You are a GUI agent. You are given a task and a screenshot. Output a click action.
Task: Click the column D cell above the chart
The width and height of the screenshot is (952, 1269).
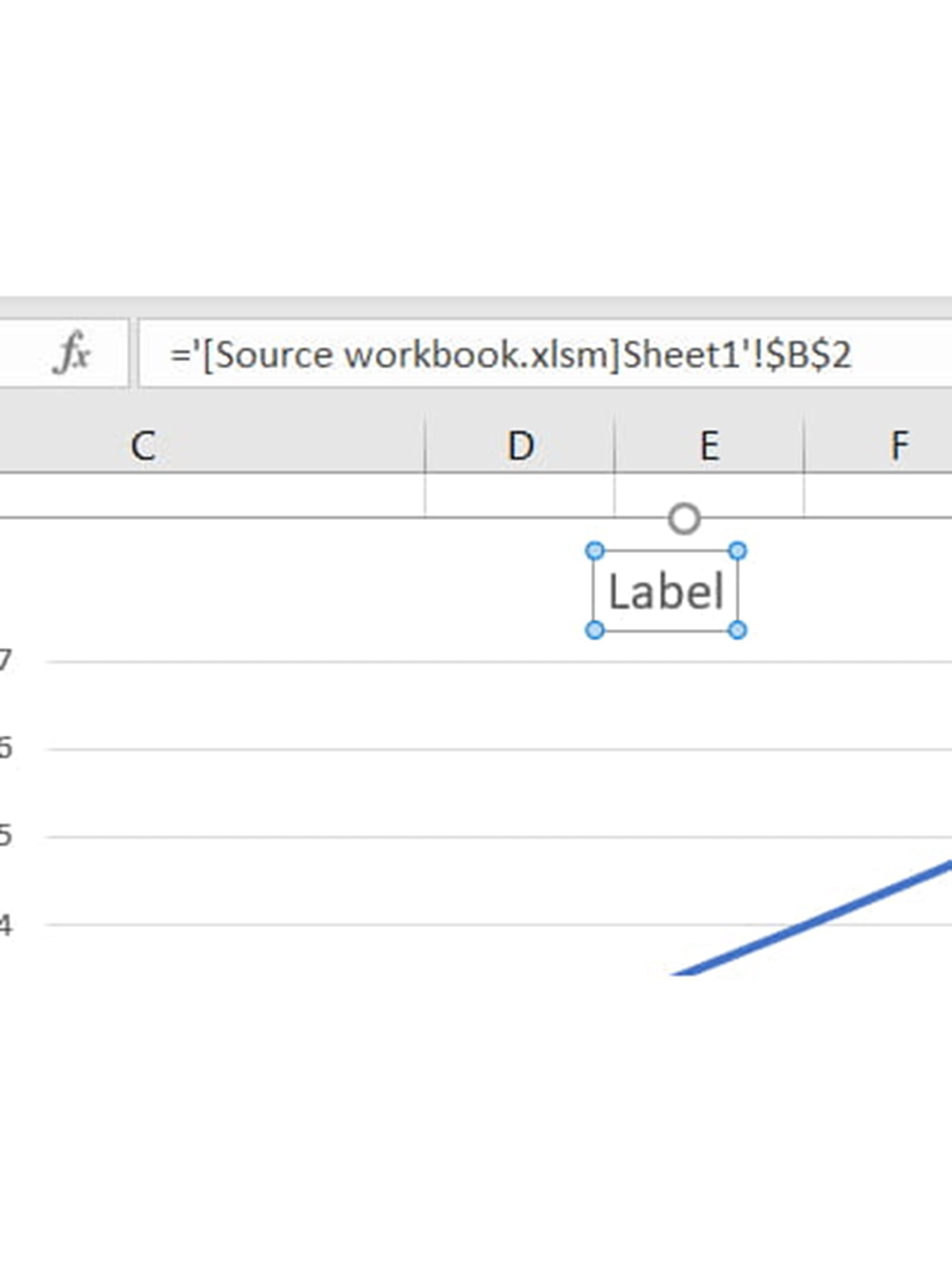pyautogui.click(x=520, y=495)
